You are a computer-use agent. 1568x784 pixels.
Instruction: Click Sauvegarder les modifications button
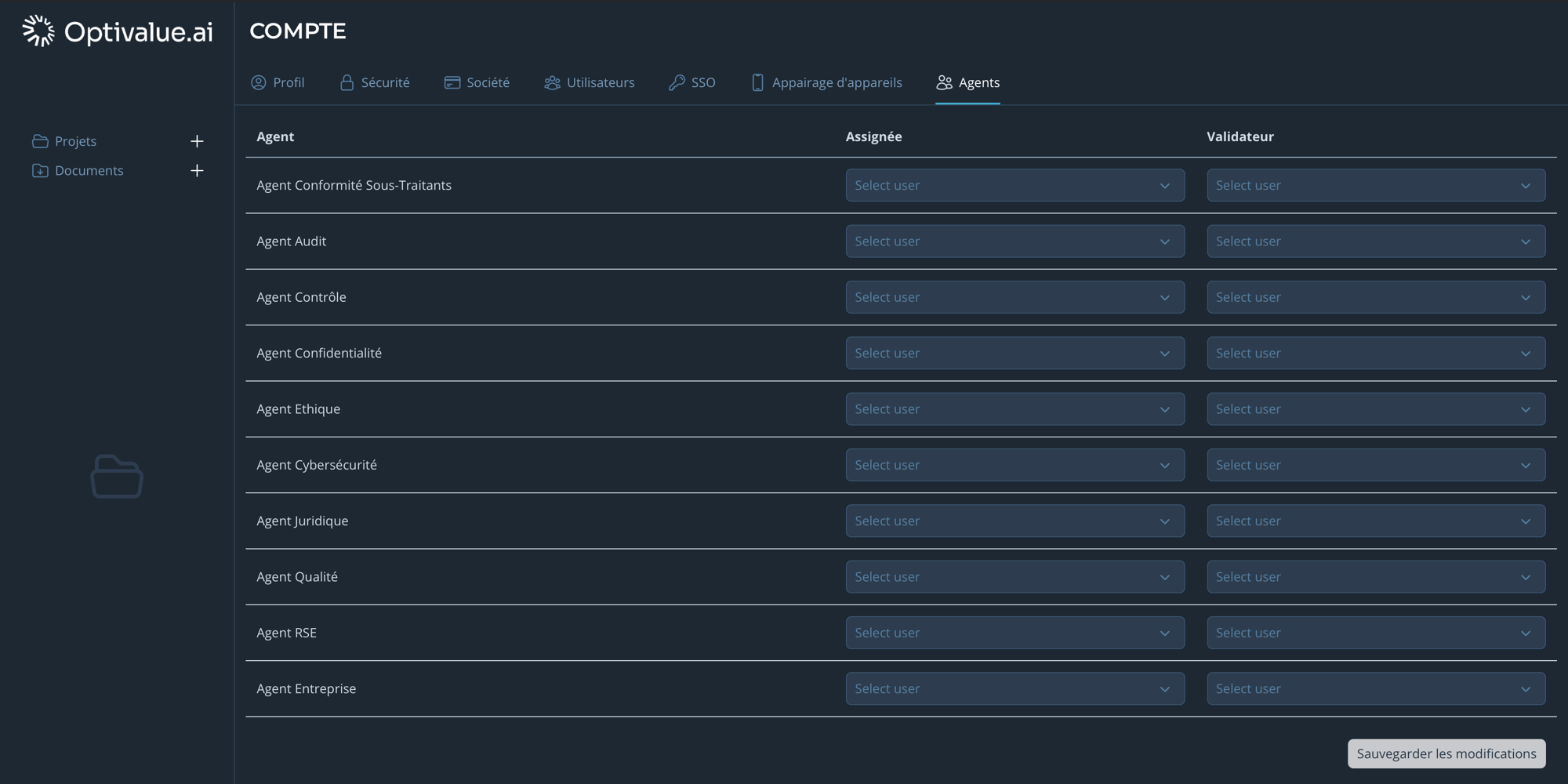point(1446,753)
